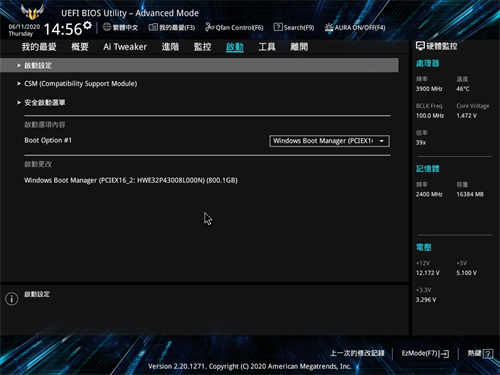Click the 3900 MHz CPU frequency value

(x=429, y=89)
